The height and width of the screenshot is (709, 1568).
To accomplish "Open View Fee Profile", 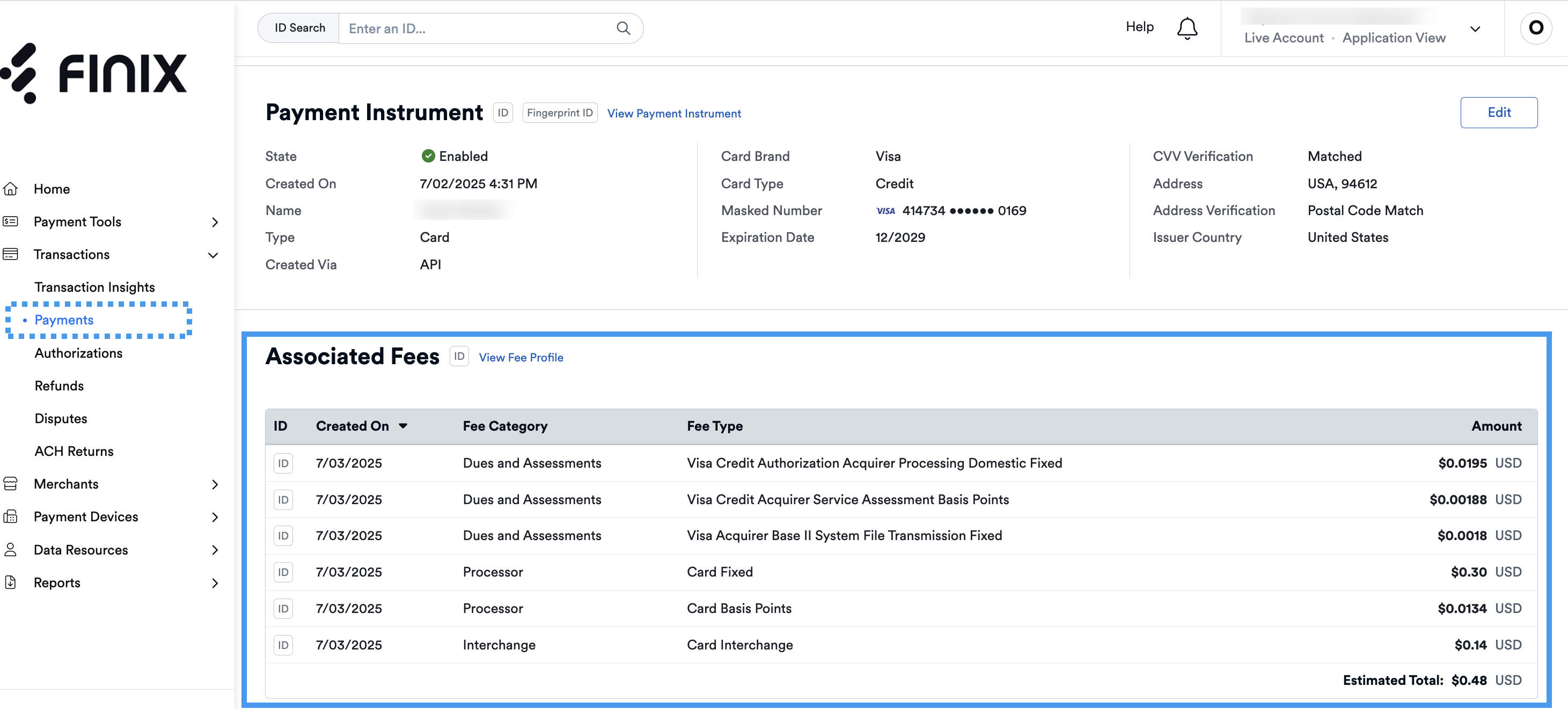I will (521, 357).
